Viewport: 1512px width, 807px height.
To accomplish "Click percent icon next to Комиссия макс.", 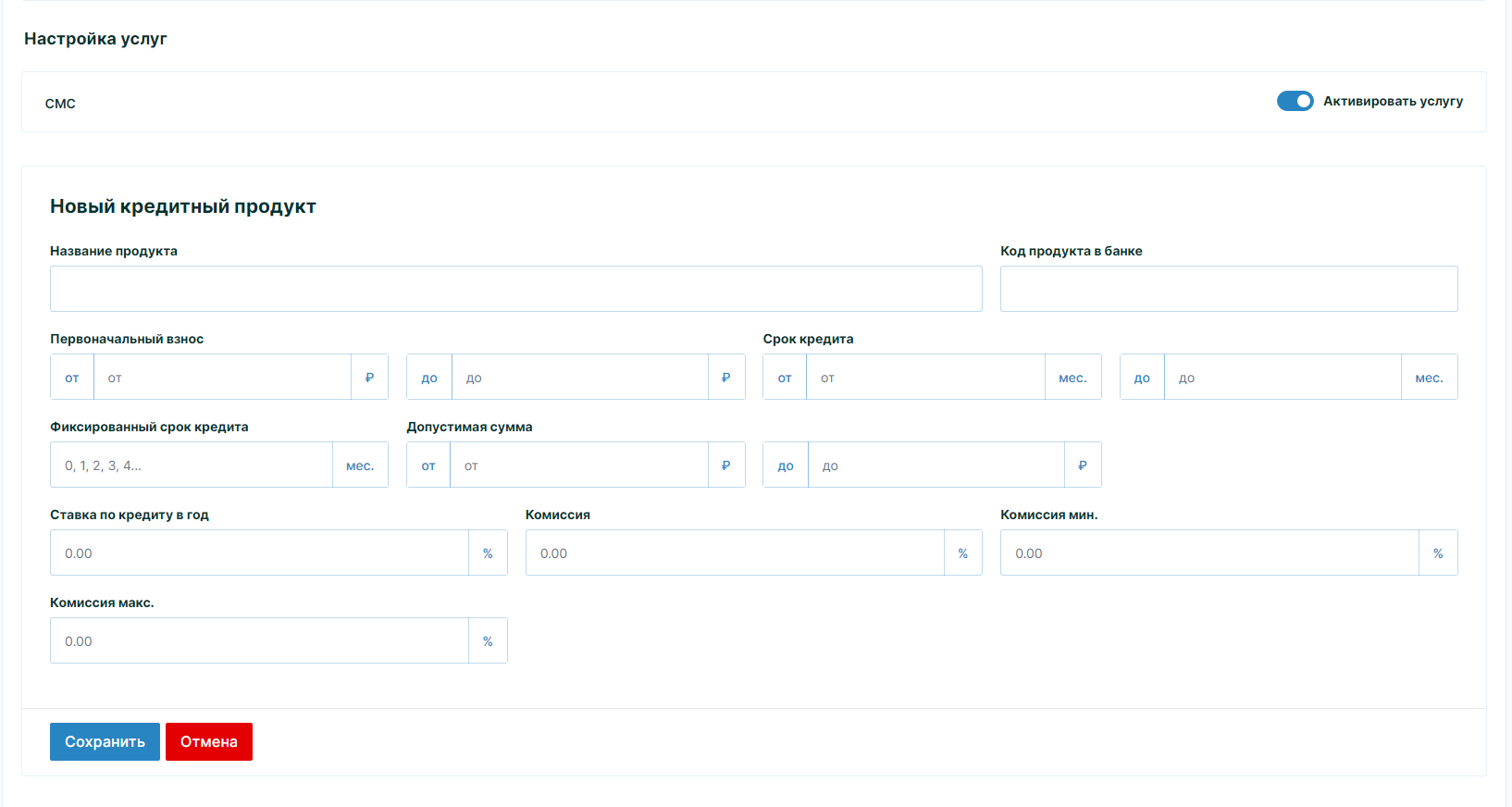I will click(x=488, y=641).
